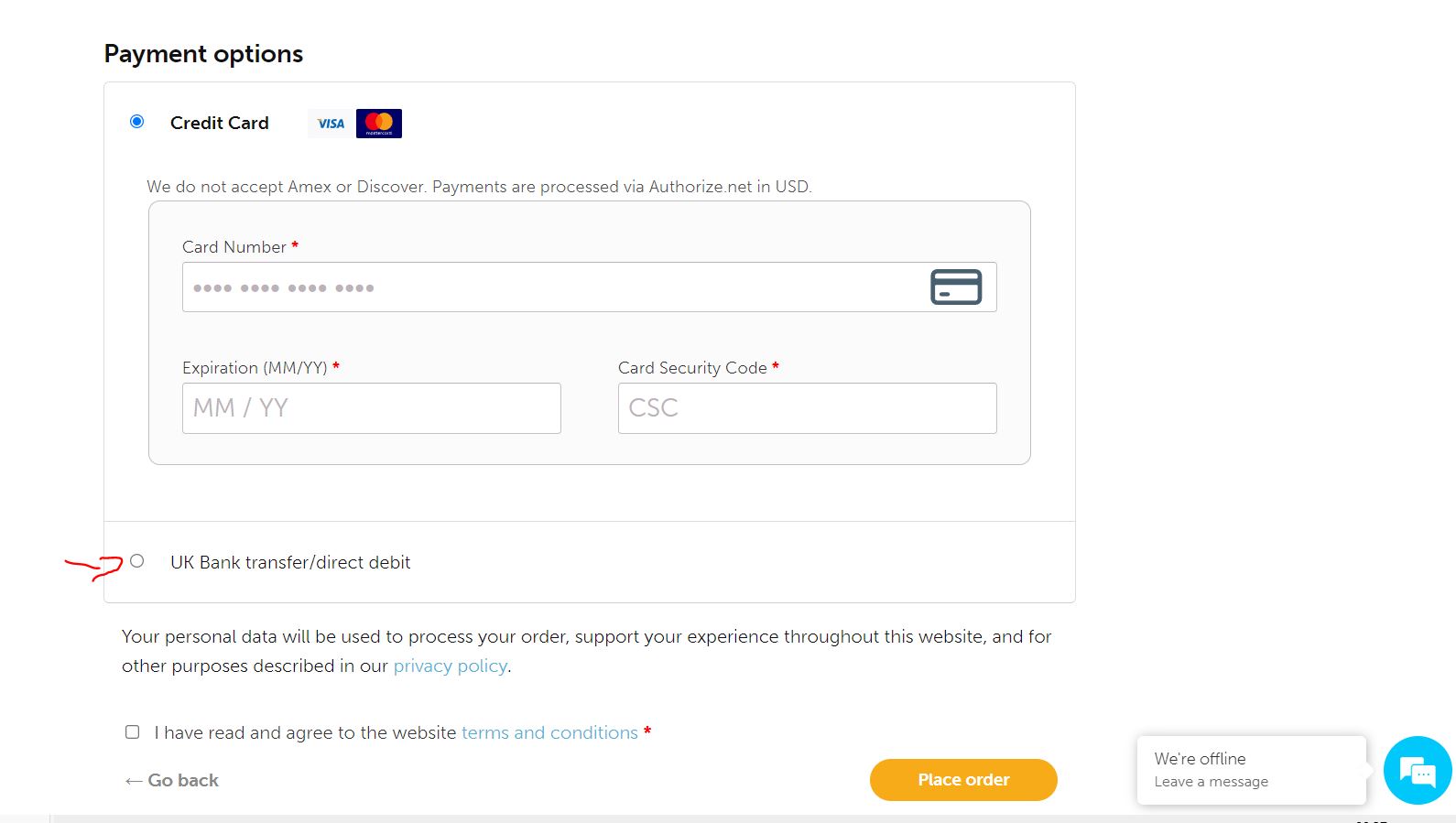Select UK Bank transfer/direct debit option
The height and width of the screenshot is (823, 1456).
[136, 561]
